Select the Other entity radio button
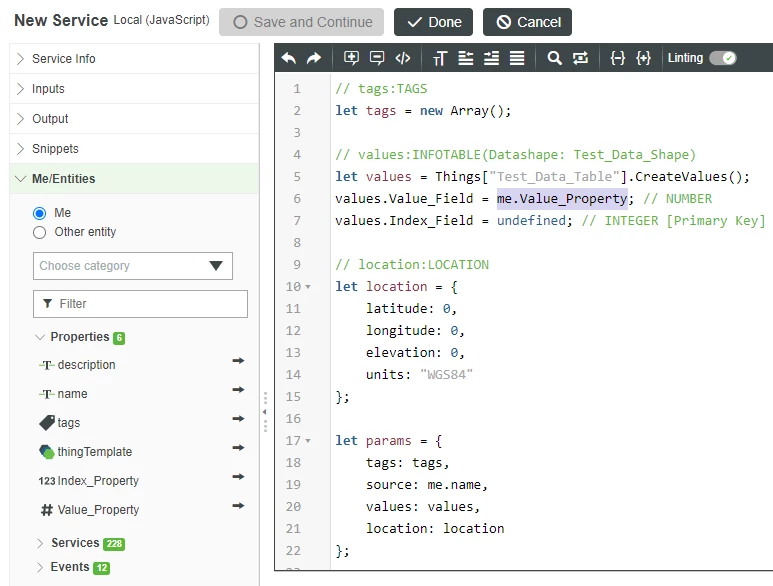The width and height of the screenshot is (773, 586). click(x=39, y=233)
